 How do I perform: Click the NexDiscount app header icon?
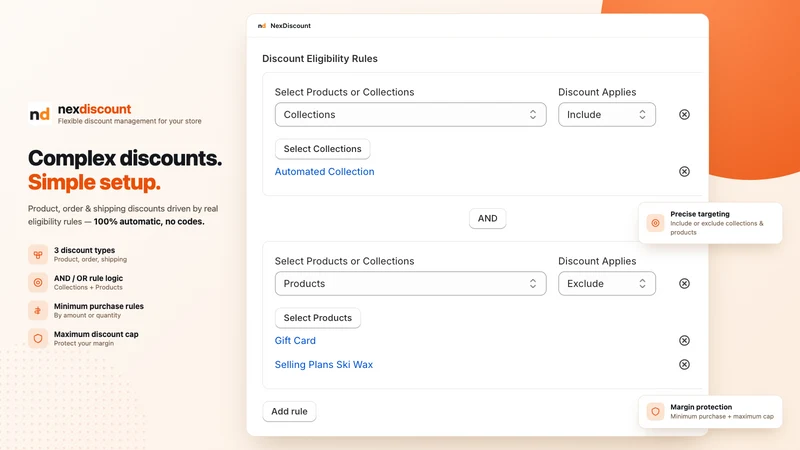coord(262,26)
